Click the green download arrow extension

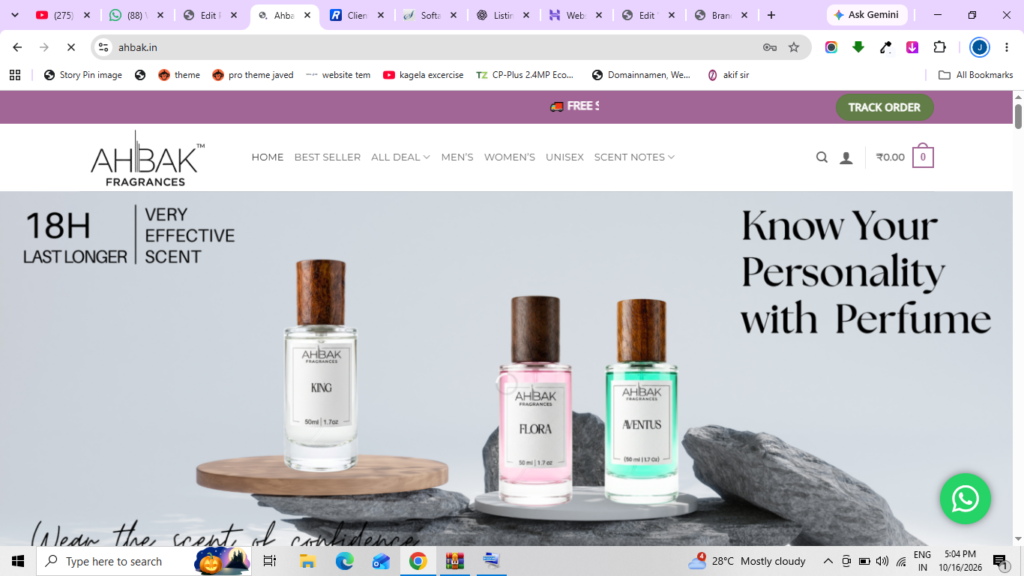[x=858, y=47]
